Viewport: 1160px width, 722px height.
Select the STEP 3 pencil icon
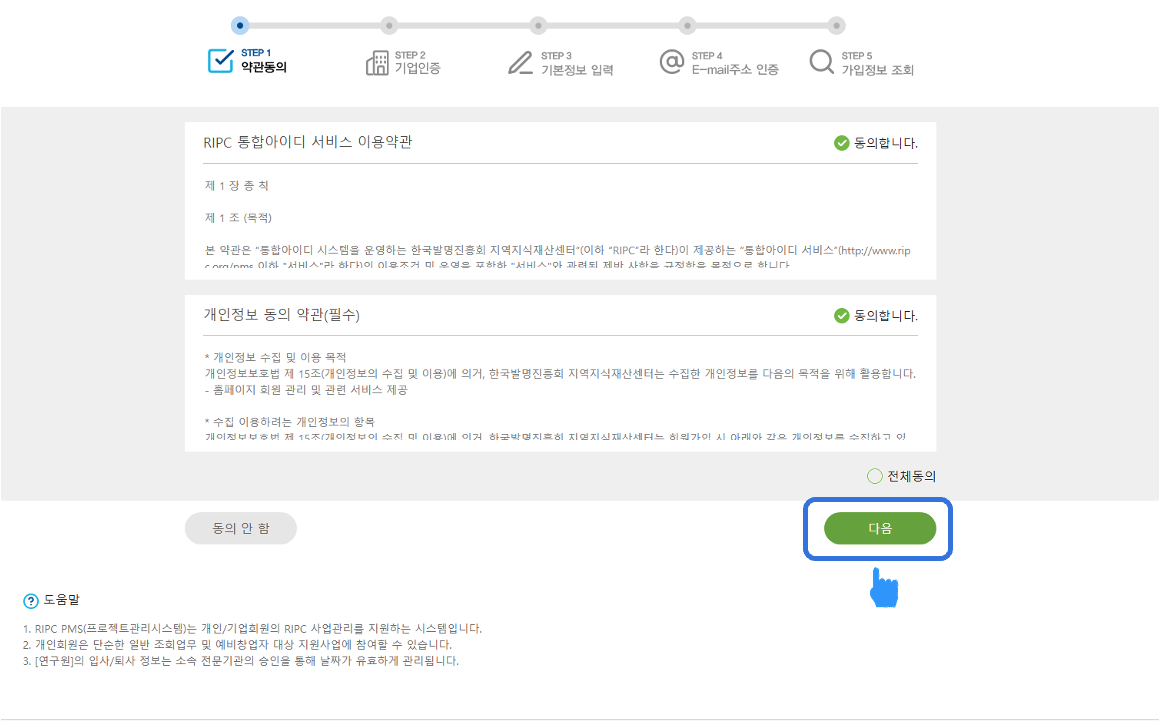click(x=520, y=62)
